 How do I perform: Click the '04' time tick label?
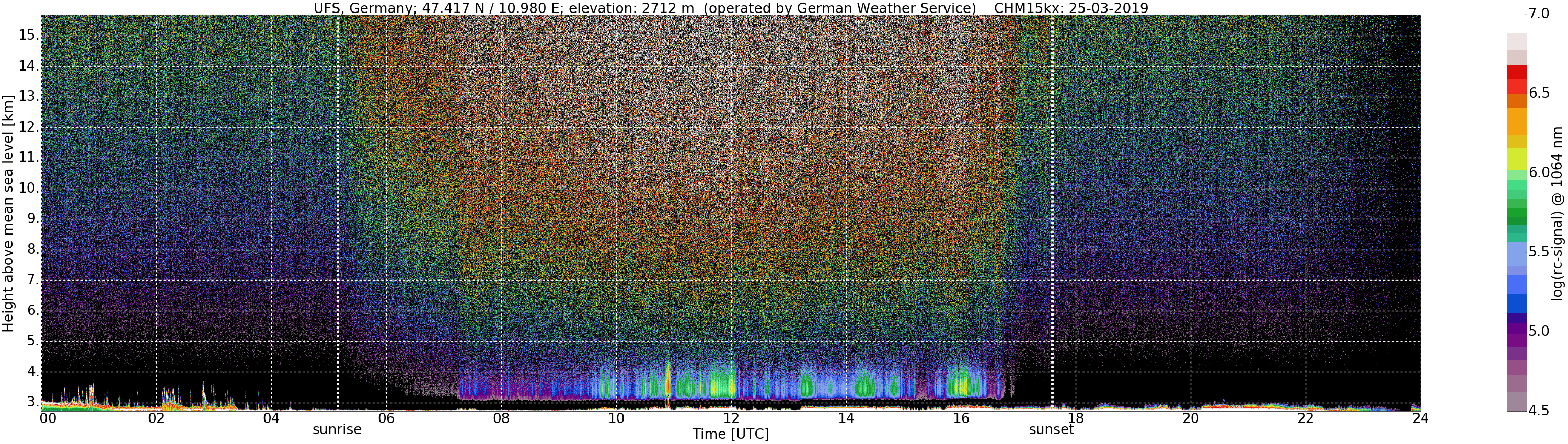[x=271, y=418]
